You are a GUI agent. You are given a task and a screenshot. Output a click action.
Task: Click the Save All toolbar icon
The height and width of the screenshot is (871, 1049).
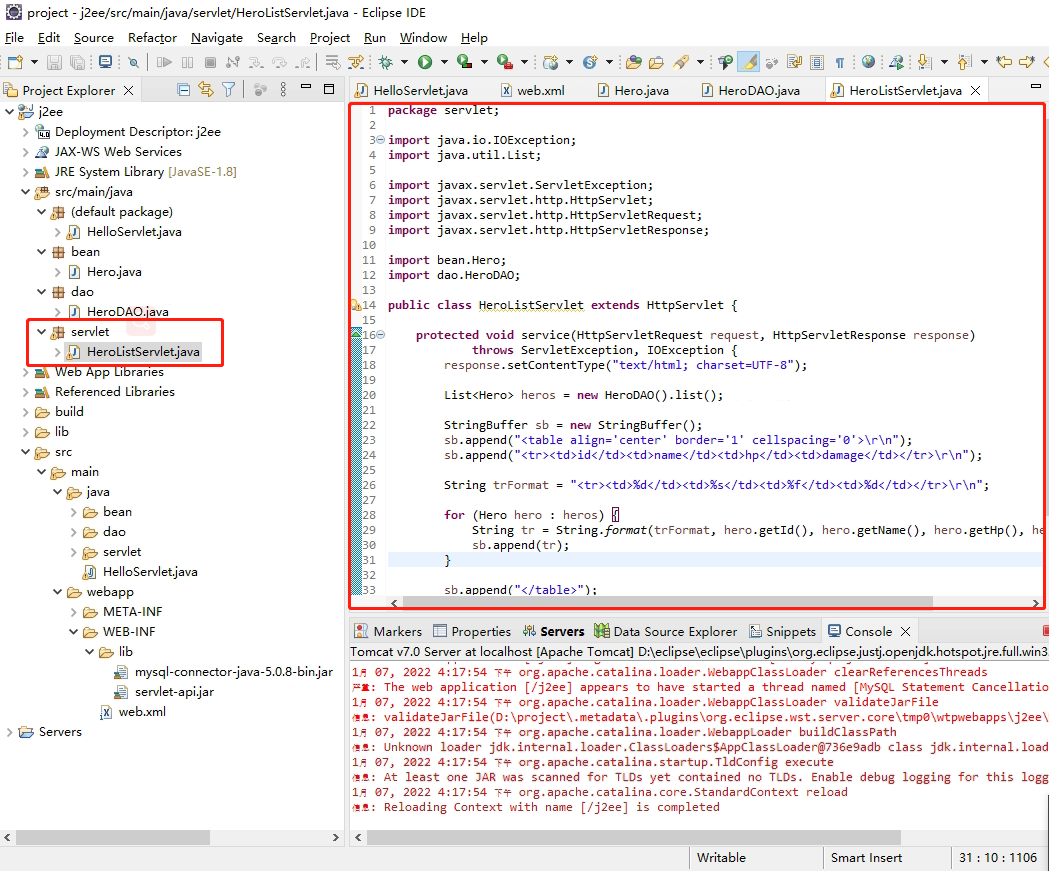(x=78, y=62)
